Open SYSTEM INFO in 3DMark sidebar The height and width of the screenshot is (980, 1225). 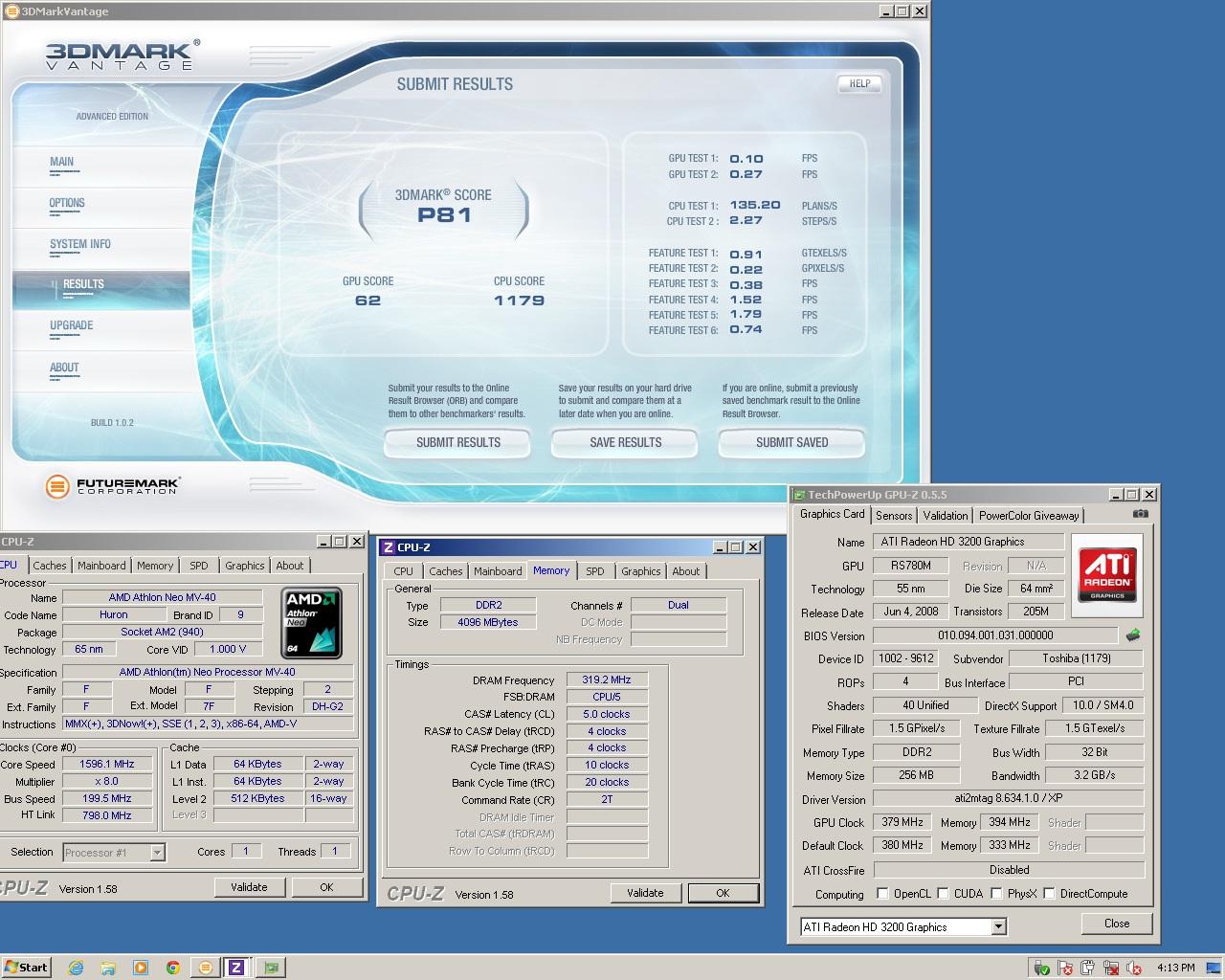click(80, 244)
